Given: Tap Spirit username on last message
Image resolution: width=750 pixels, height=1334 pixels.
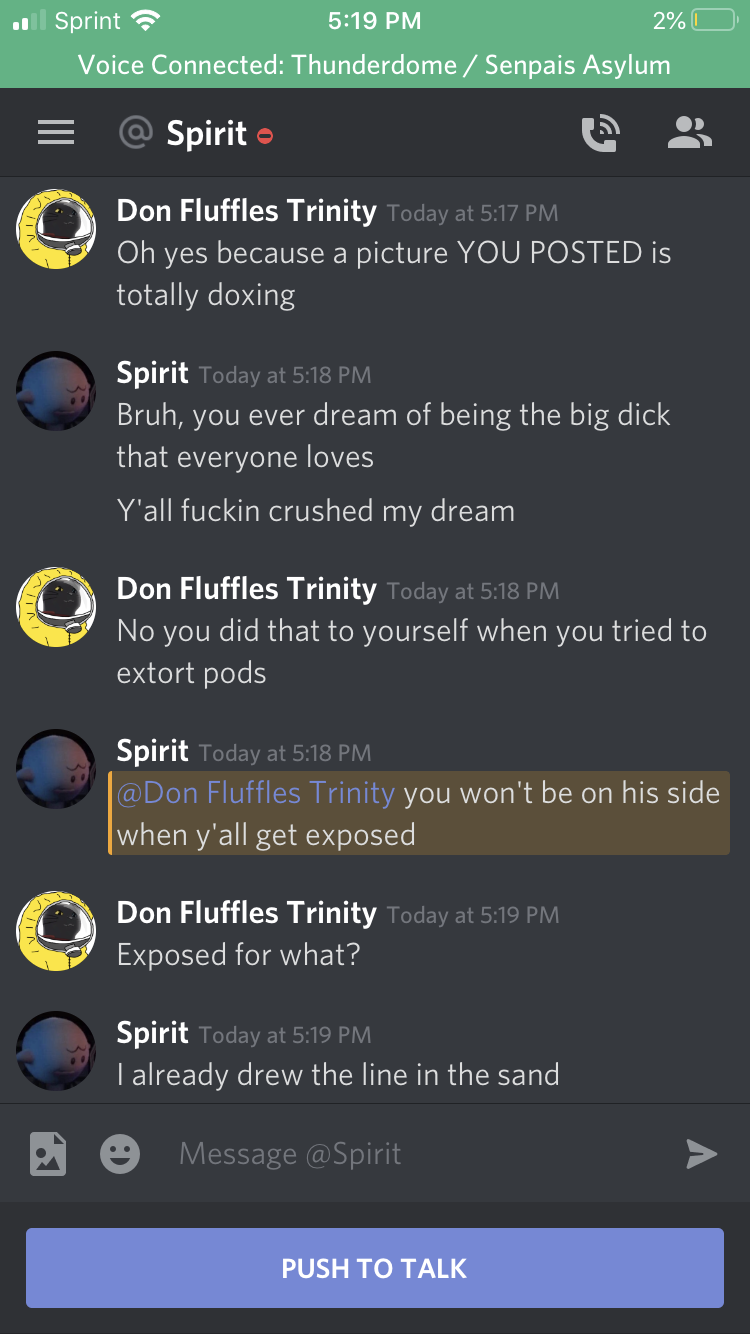Looking at the screenshot, I should [x=152, y=1033].
